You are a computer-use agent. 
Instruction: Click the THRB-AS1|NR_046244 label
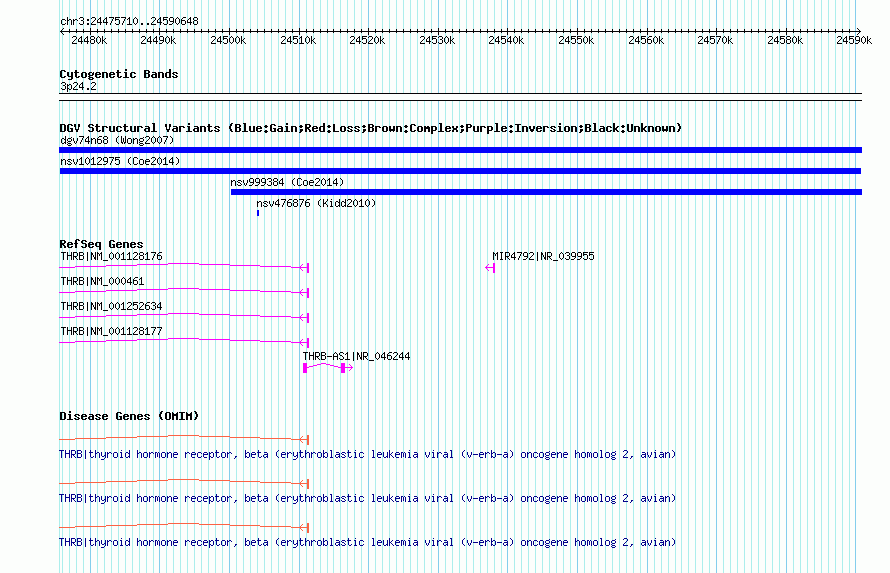356,356
